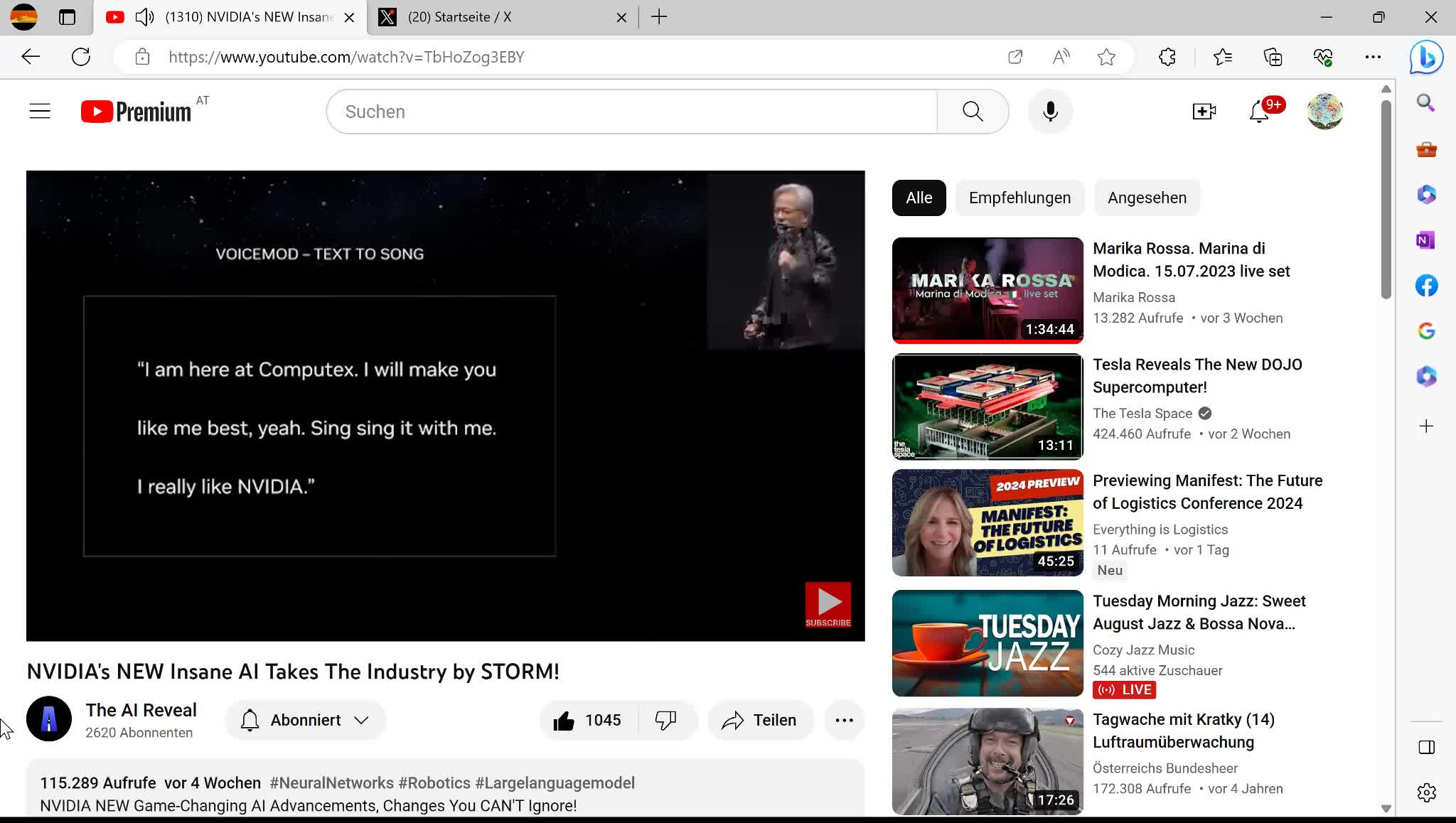Open the YouTube hamburger guide menu
Screen dimensions: 1456x823
pyautogui.click(x=40, y=112)
